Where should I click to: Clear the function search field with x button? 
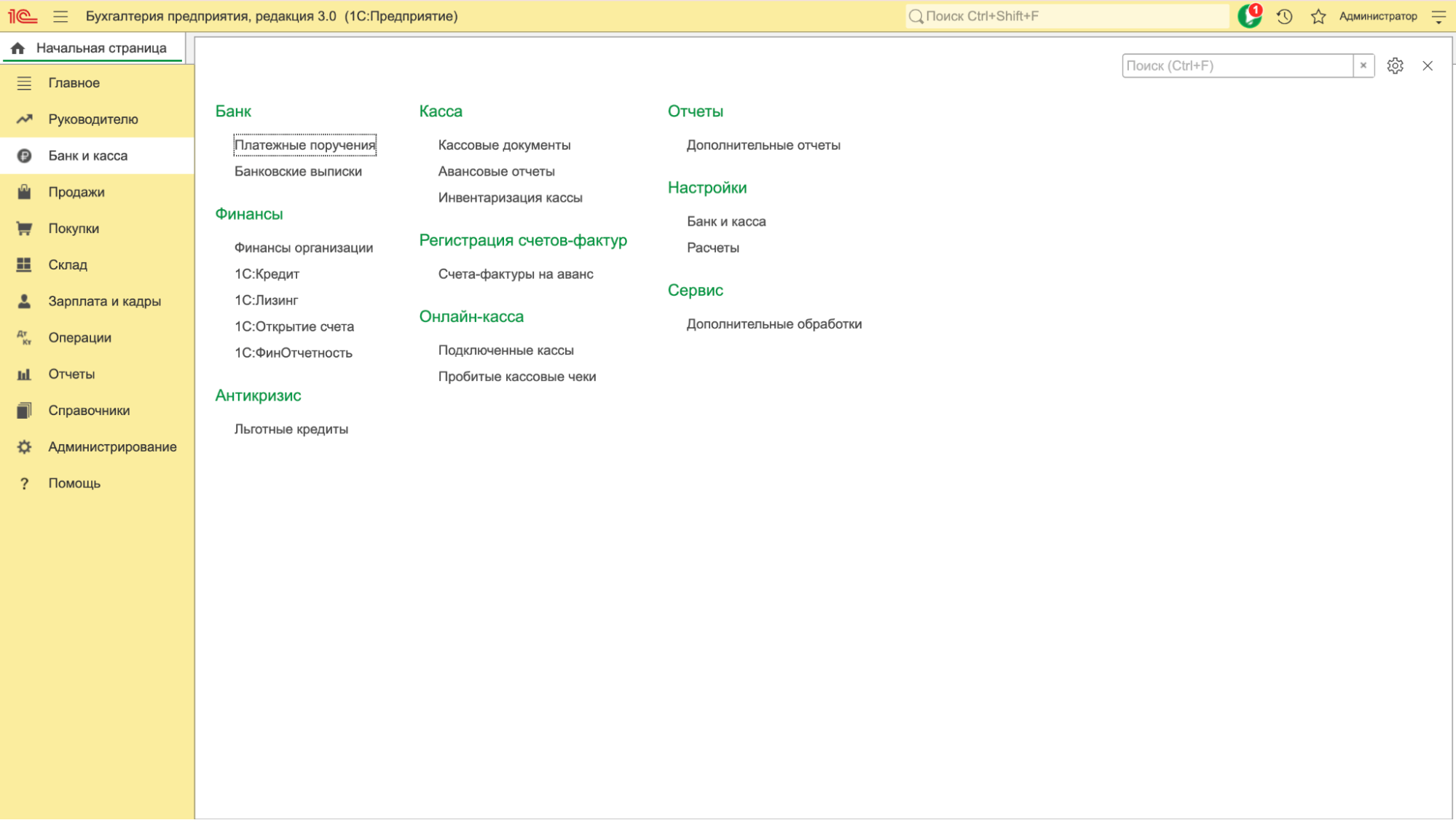(1363, 66)
